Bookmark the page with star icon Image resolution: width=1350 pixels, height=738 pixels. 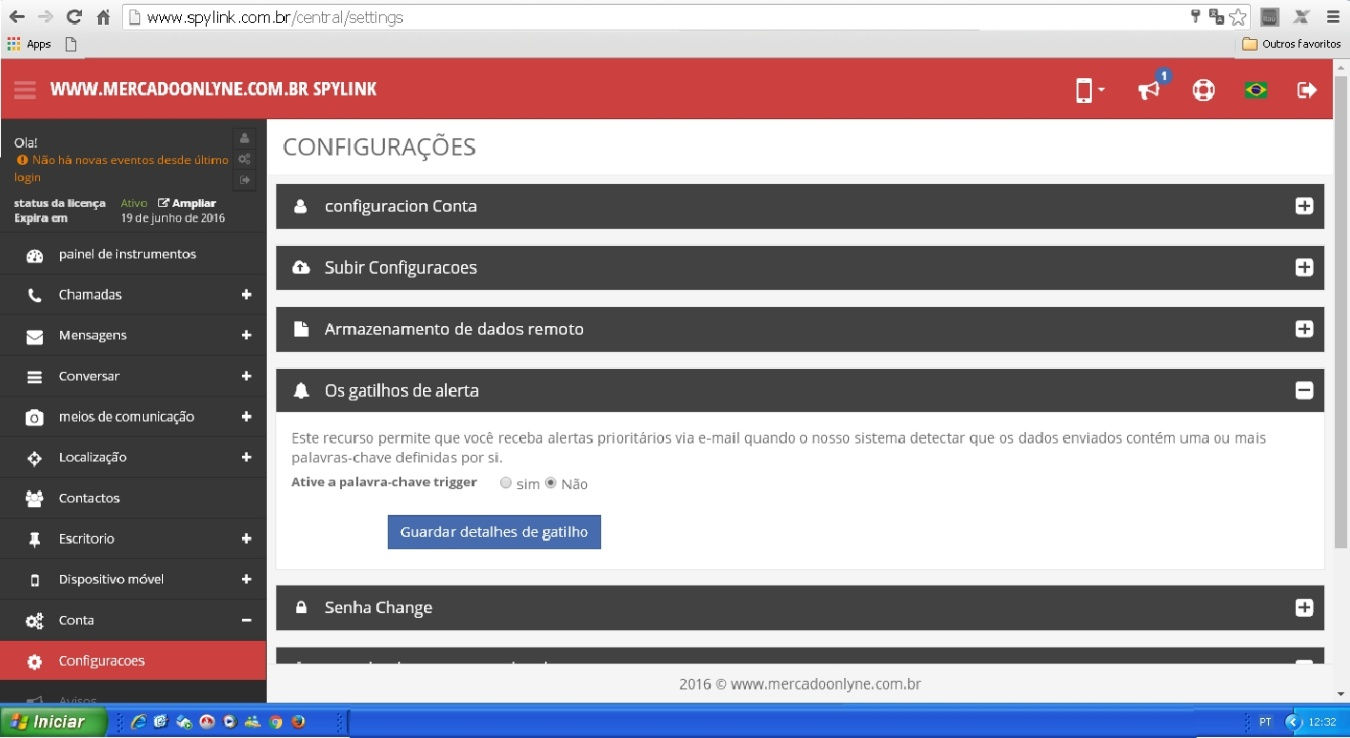[1238, 16]
